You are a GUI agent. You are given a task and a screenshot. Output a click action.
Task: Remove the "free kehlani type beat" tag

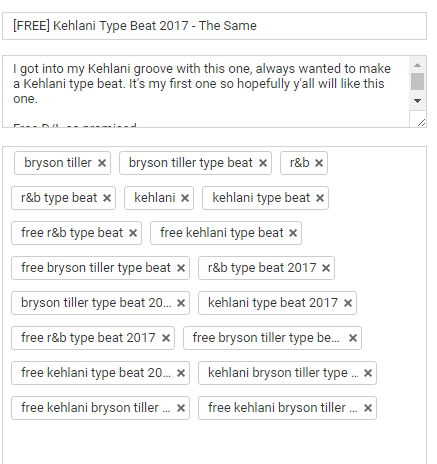click(x=293, y=233)
